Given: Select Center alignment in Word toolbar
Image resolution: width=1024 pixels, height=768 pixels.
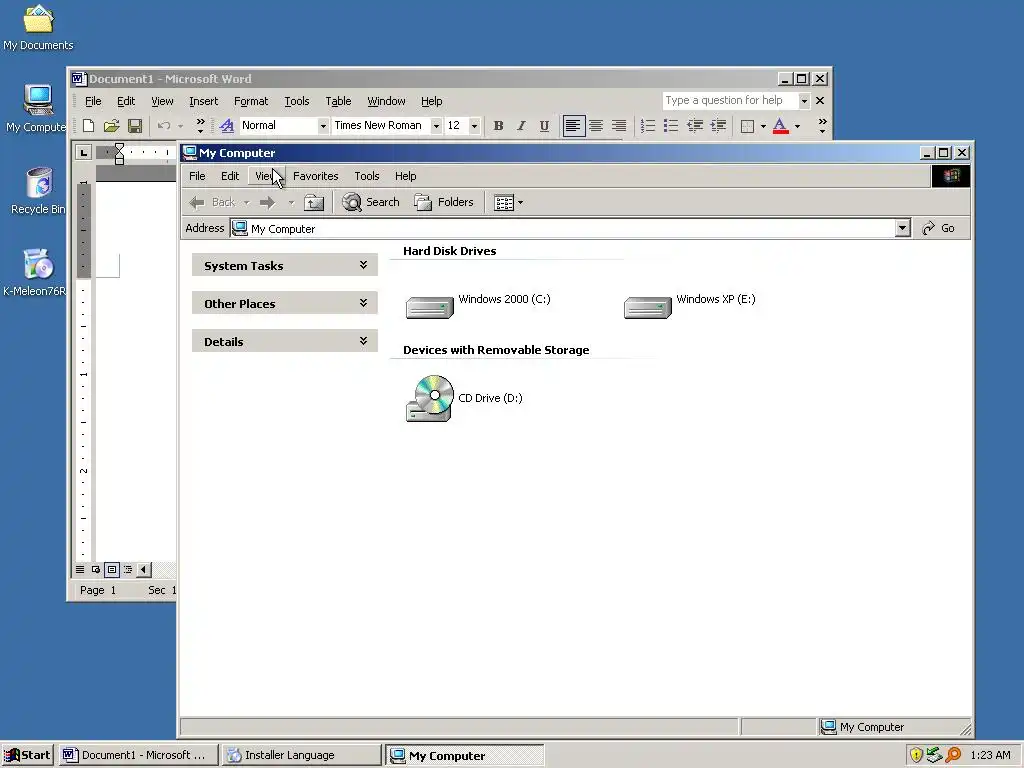Looking at the screenshot, I should [x=596, y=126].
